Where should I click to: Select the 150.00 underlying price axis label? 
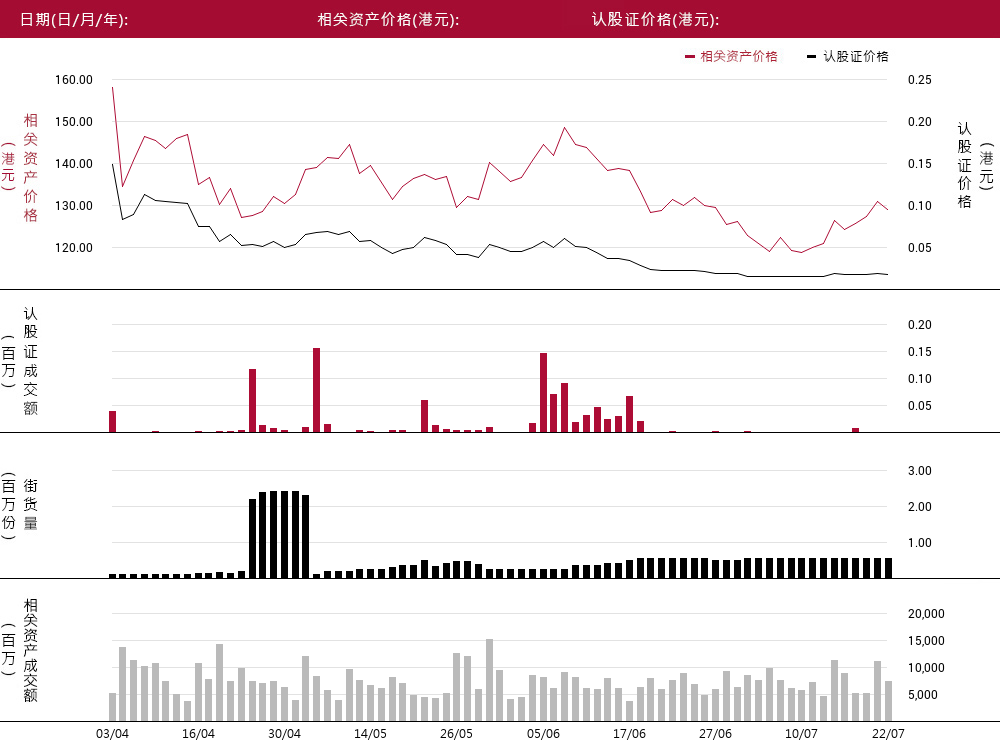[x=74, y=122]
